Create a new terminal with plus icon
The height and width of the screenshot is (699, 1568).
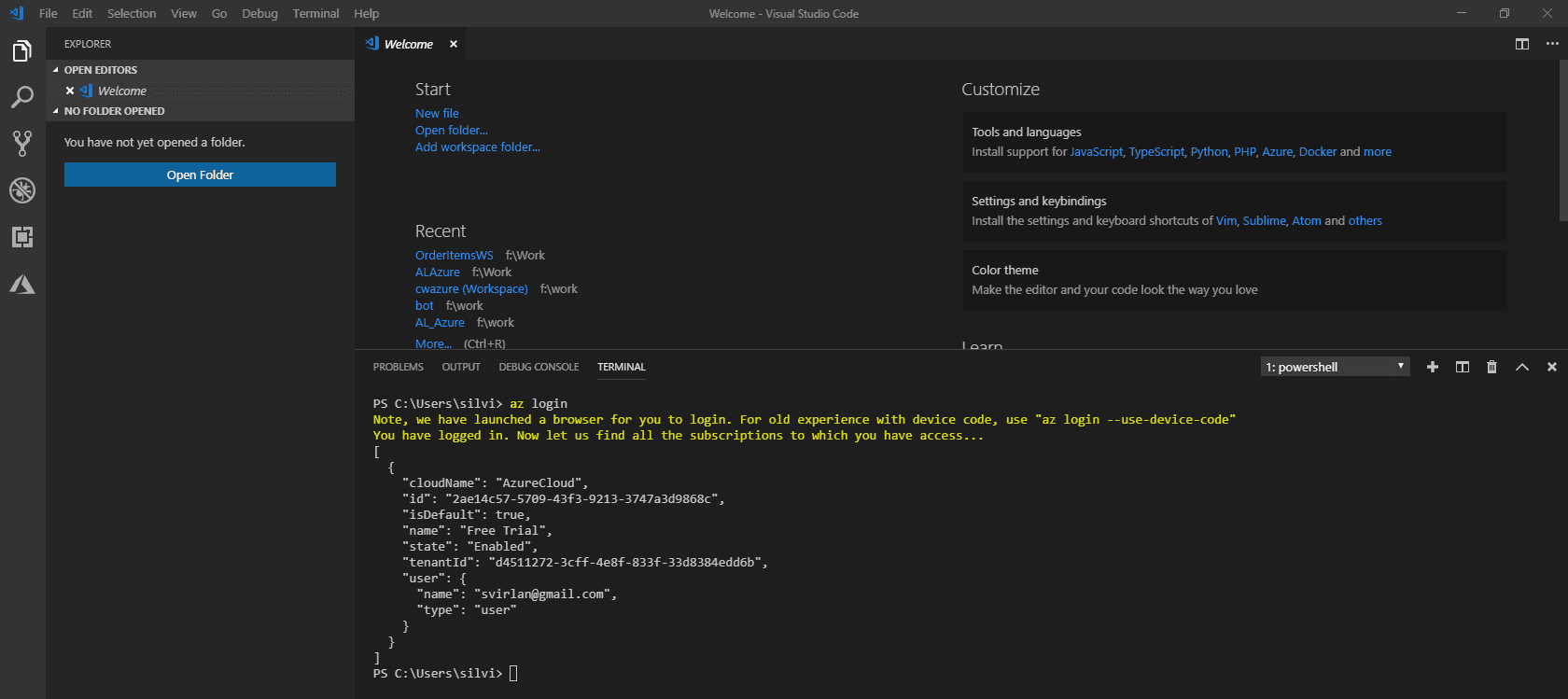coord(1433,367)
